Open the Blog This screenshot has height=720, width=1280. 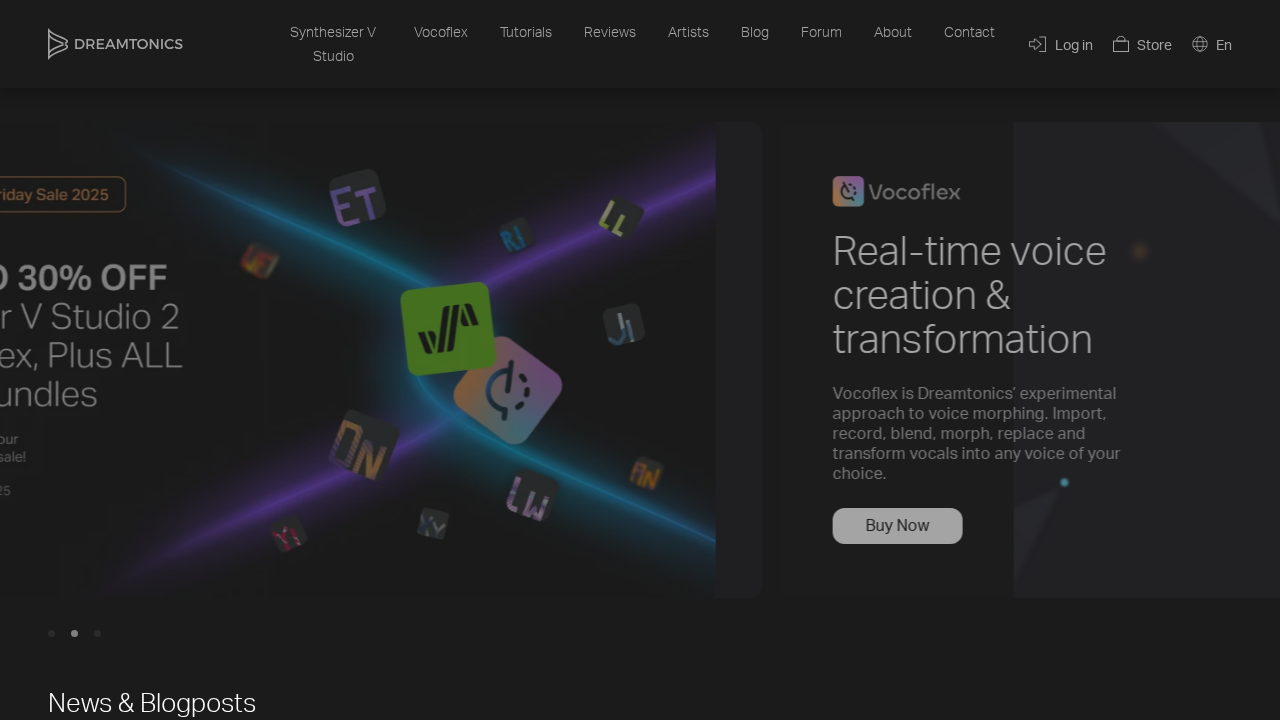click(x=755, y=32)
